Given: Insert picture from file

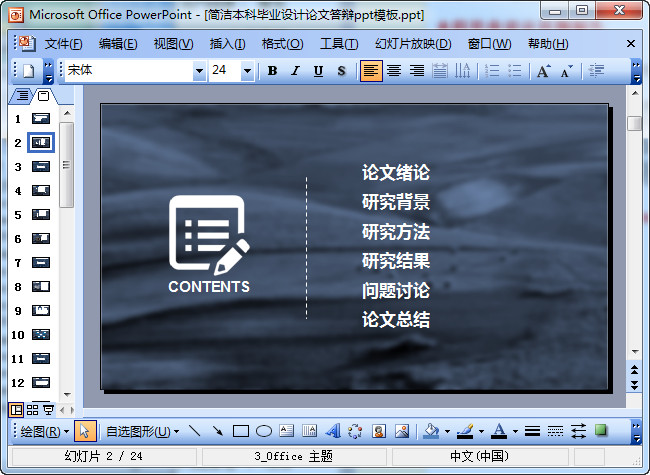Looking at the screenshot, I should click(x=402, y=431).
